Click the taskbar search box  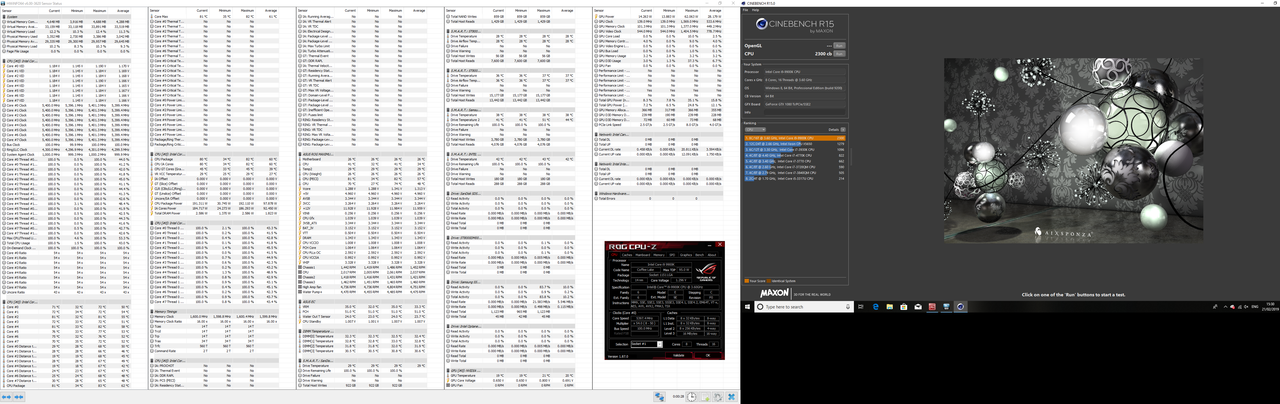[804, 307]
